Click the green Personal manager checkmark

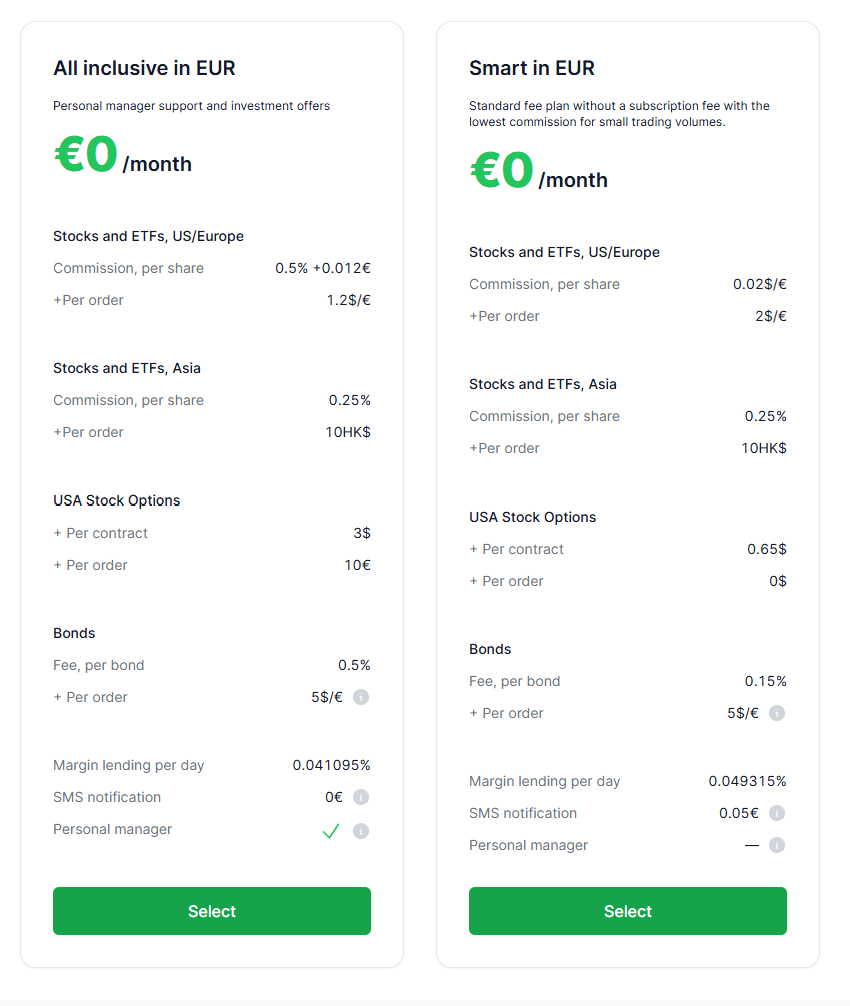tap(331, 830)
